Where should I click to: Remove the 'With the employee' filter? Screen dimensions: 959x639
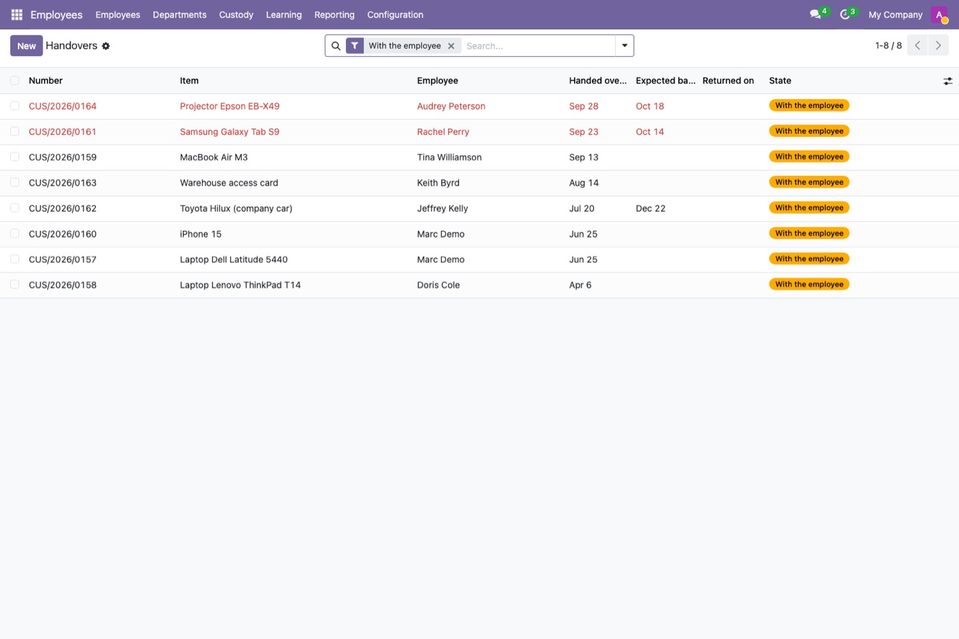451,46
